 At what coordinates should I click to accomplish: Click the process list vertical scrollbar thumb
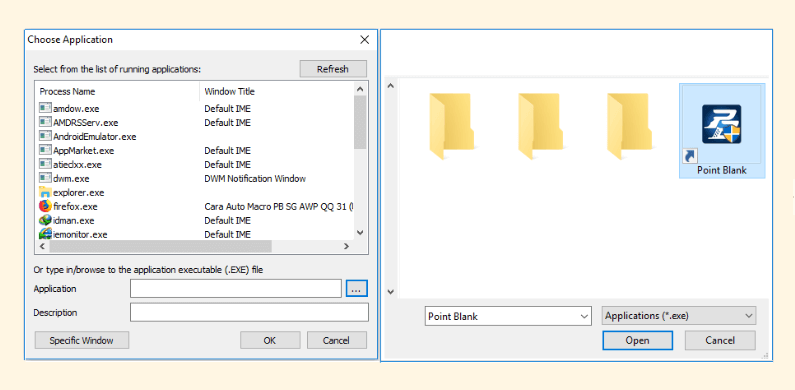click(360, 122)
